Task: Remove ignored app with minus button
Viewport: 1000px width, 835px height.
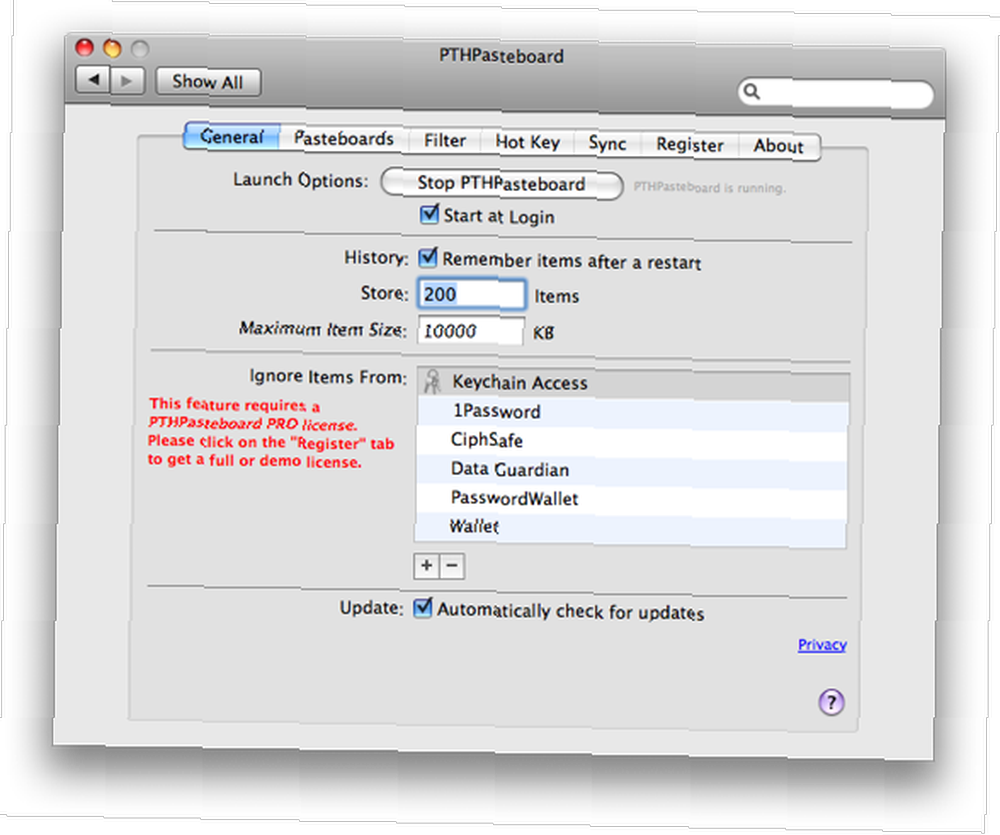Action: pos(452,566)
